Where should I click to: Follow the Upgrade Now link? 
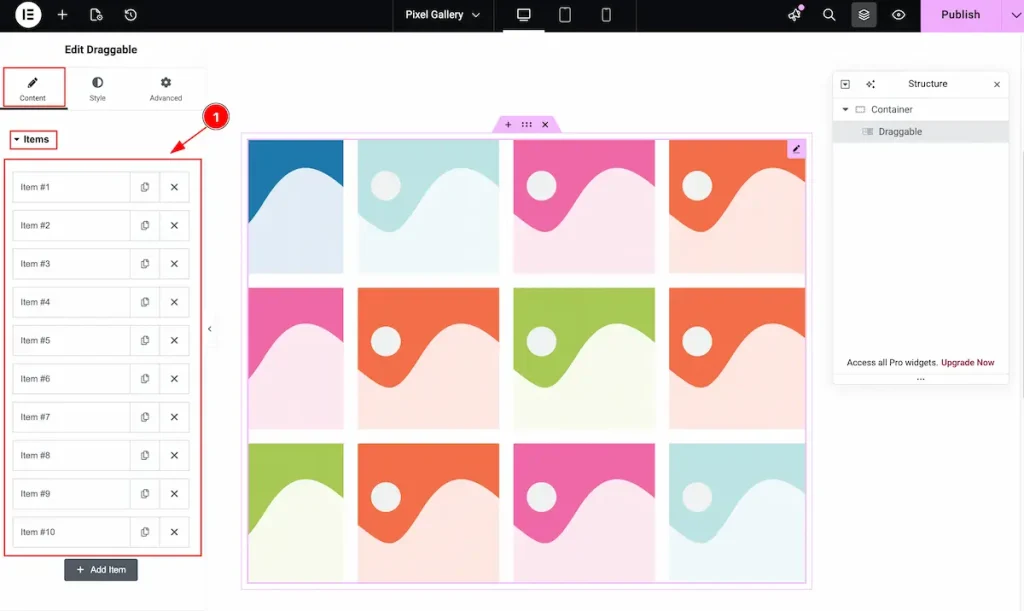[968, 363]
